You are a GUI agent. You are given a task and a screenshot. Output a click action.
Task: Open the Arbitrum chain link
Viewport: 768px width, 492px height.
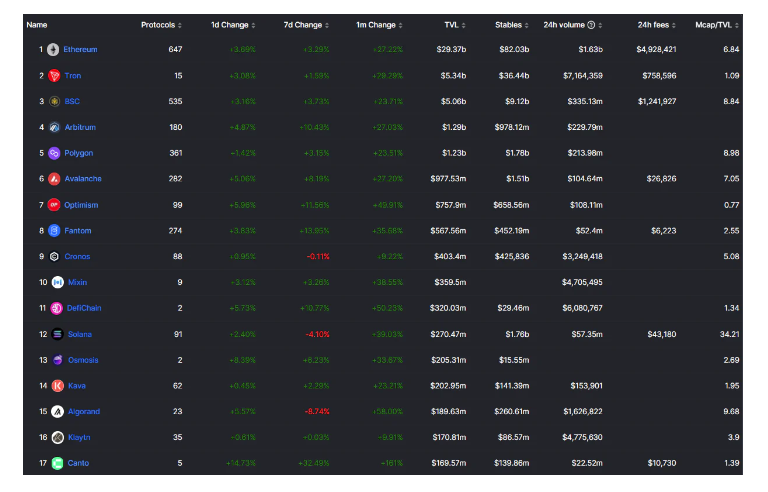coord(80,127)
